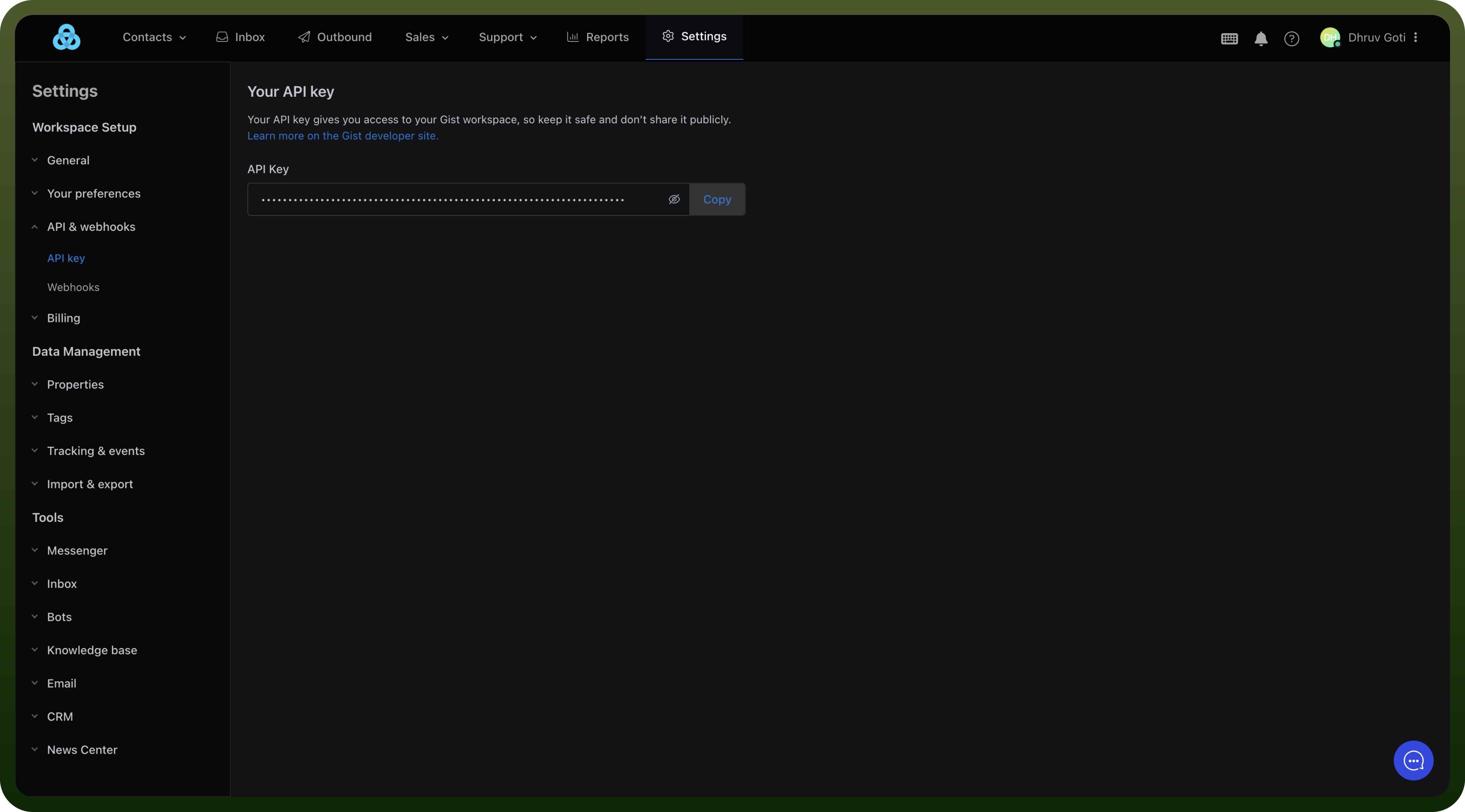The height and width of the screenshot is (812, 1465).
Task: Open the Support dropdown menu
Action: coord(507,37)
